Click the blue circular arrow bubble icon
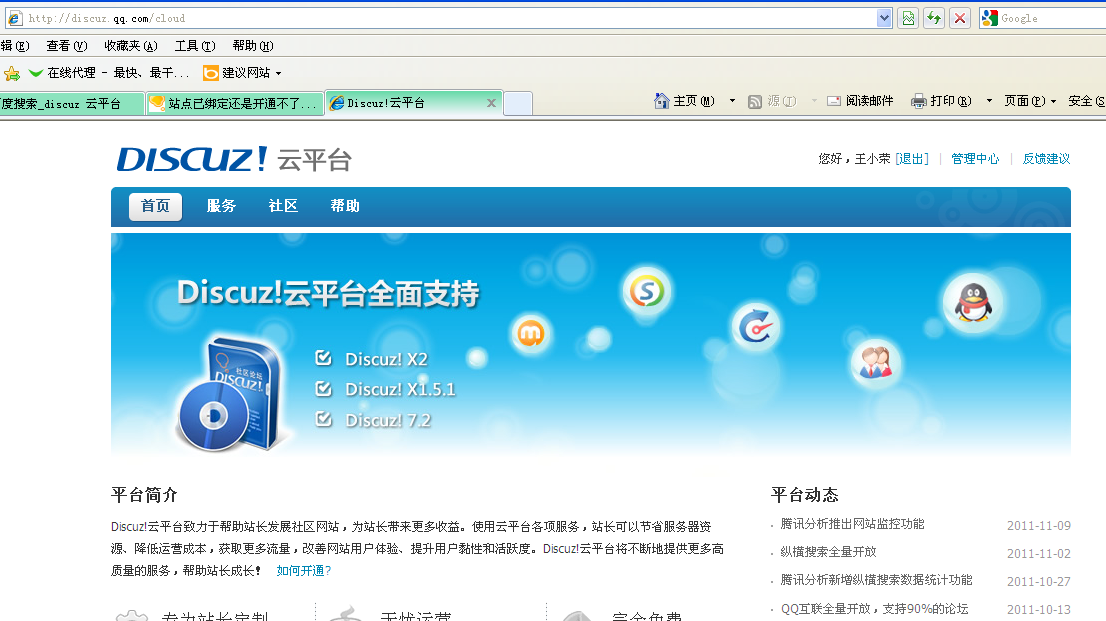Image resolution: width=1106 pixels, height=621 pixels. coord(755,327)
